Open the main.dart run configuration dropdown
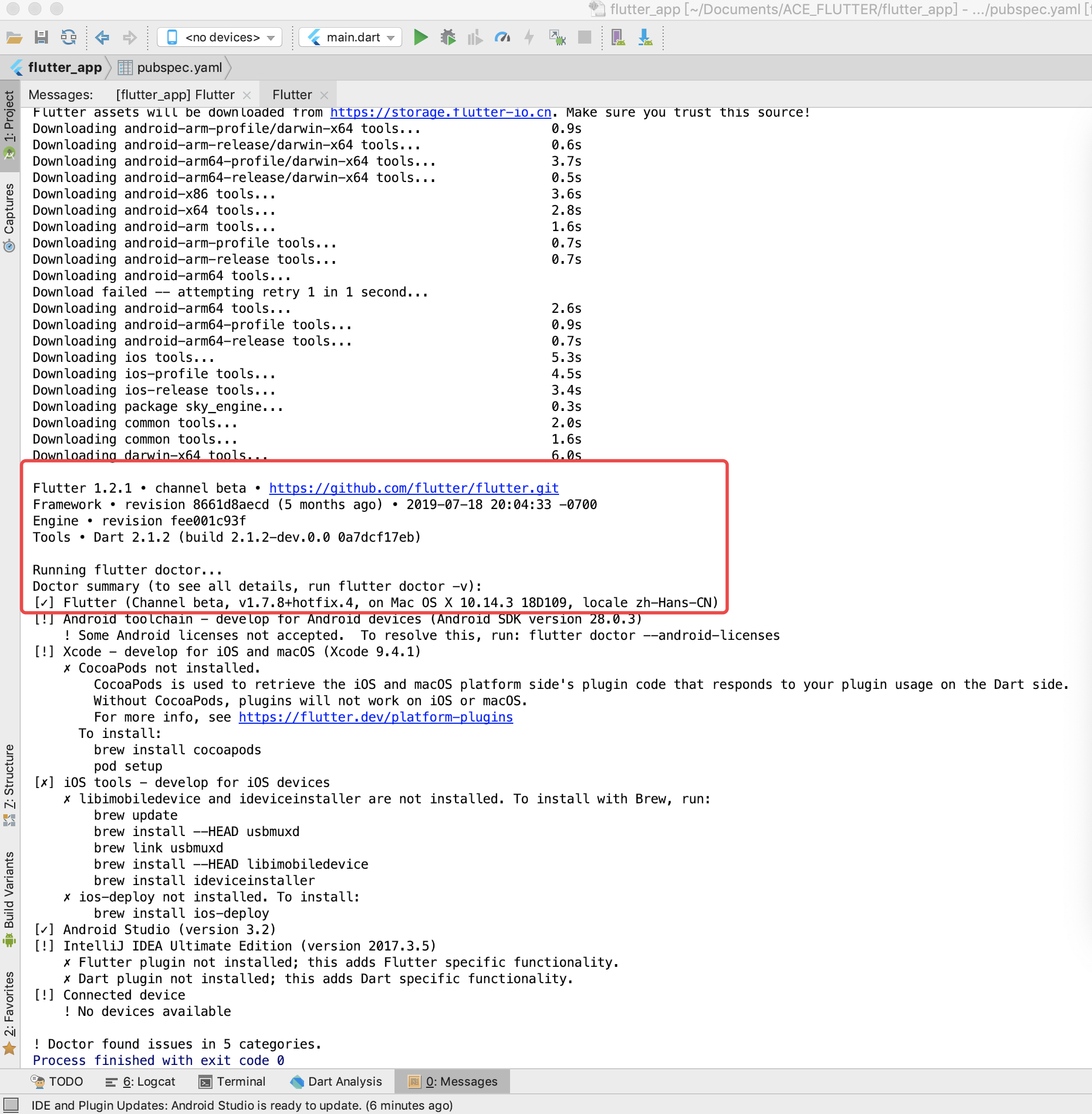Viewport: 1092px width, 1114px height. pyautogui.click(x=350, y=37)
